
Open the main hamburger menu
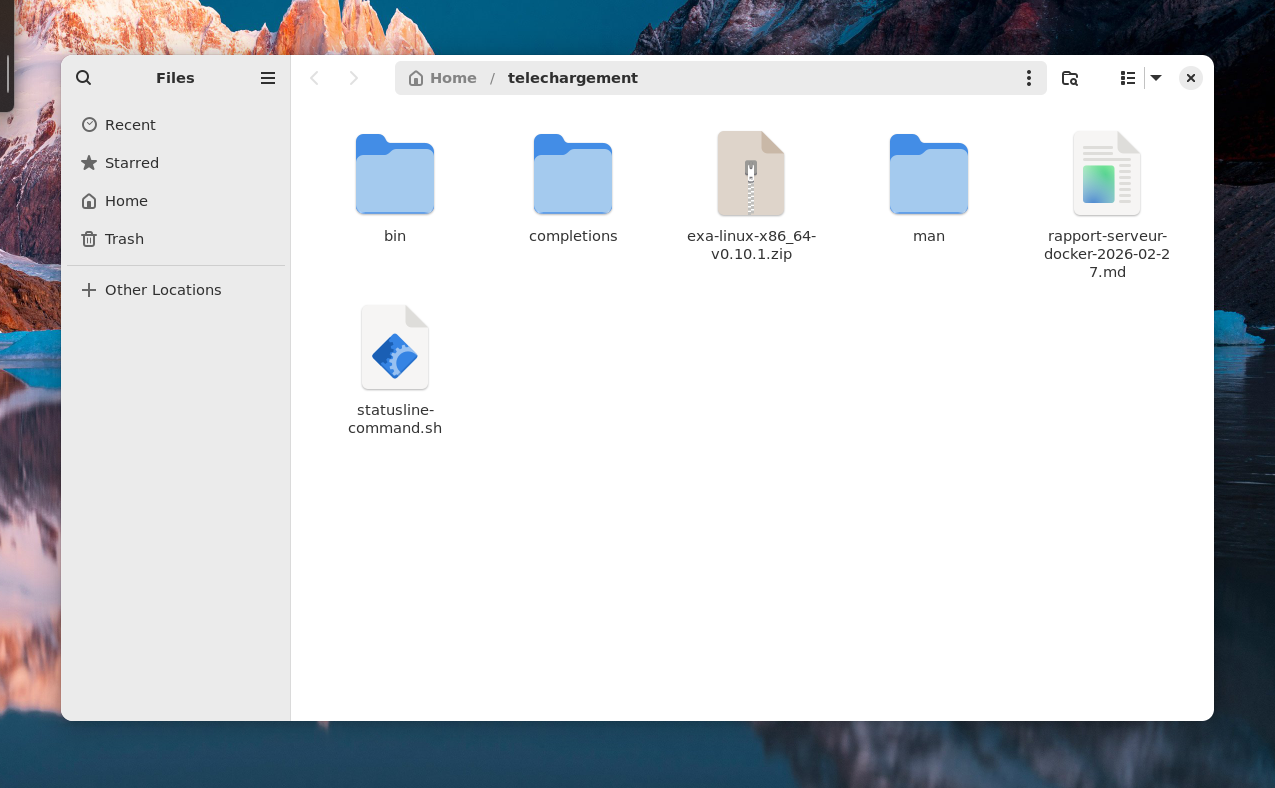coord(268,78)
